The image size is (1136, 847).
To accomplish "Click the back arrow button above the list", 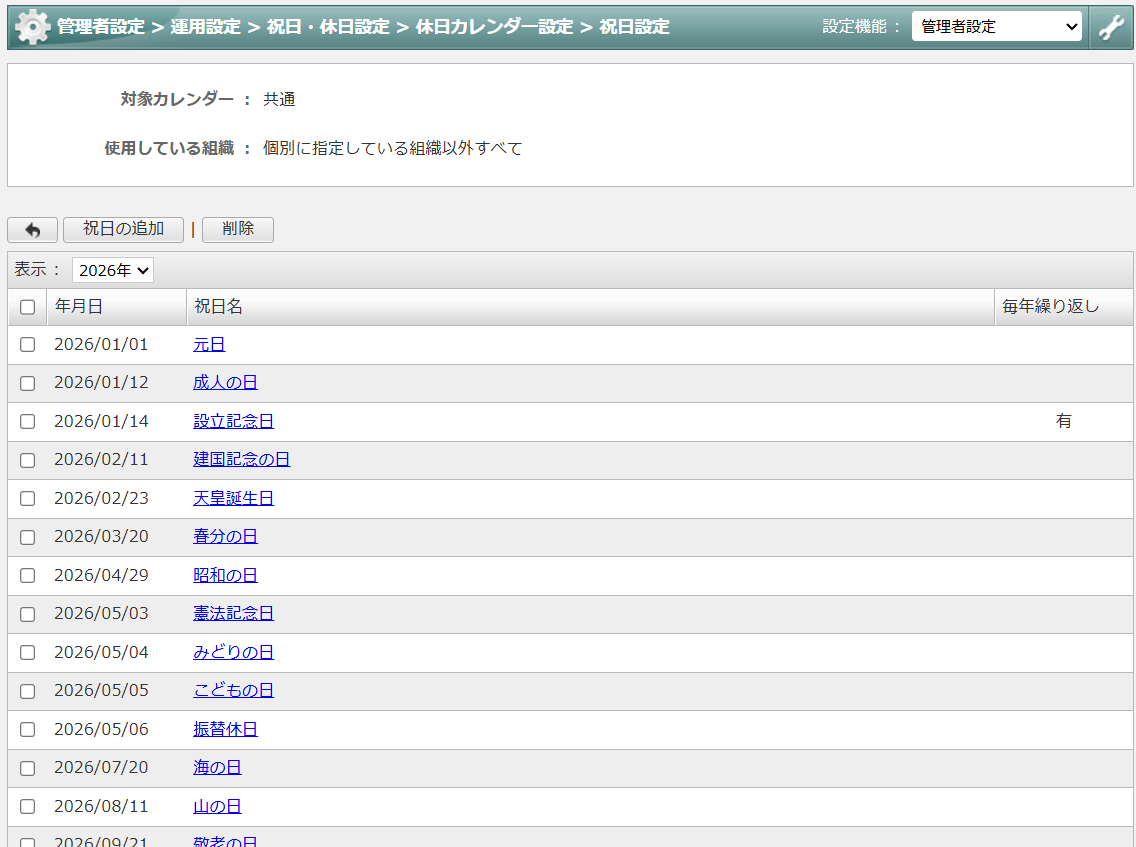I will click(x=32, y=229).
